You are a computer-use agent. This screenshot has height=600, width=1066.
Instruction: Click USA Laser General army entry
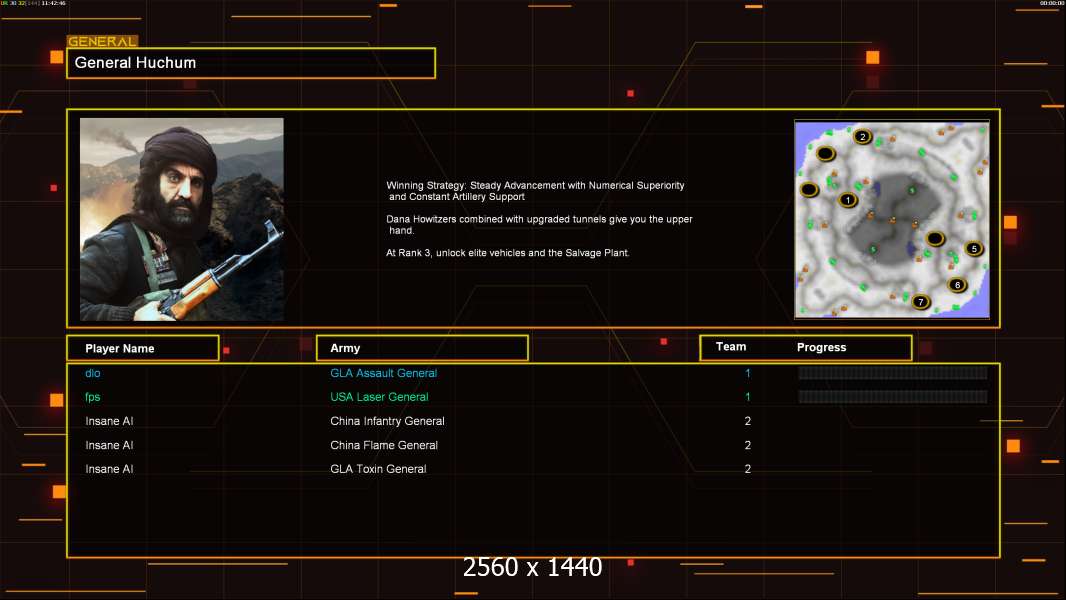[x=379, y=397]
